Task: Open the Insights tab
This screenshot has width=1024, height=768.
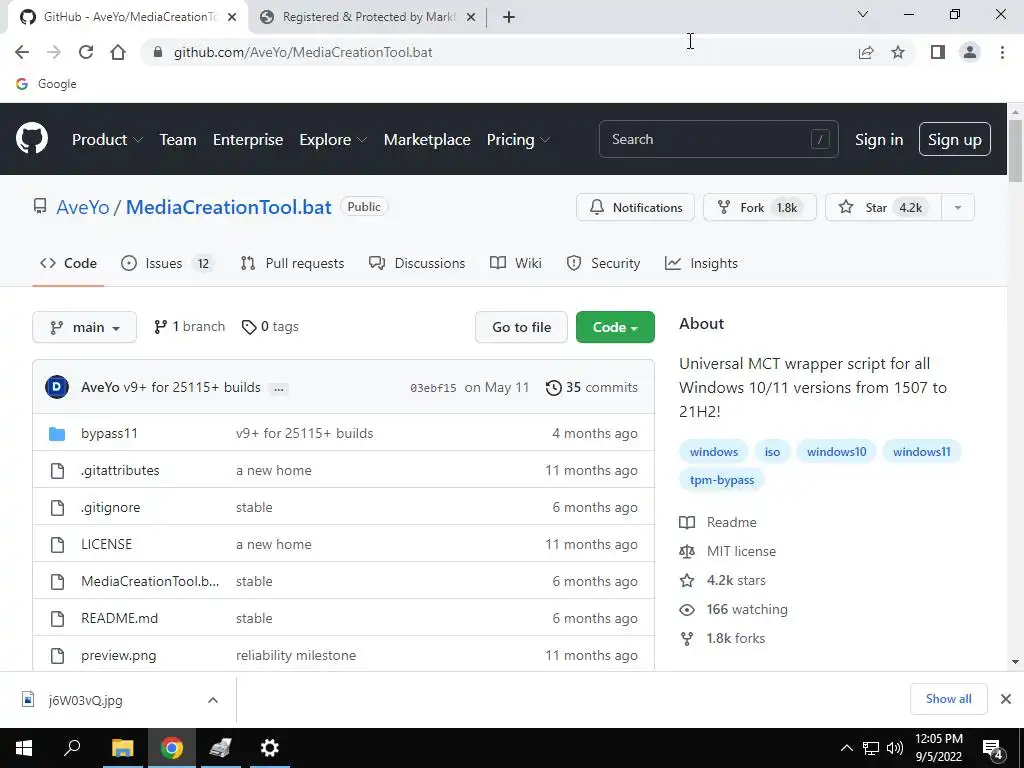Action: click(701, 263)
